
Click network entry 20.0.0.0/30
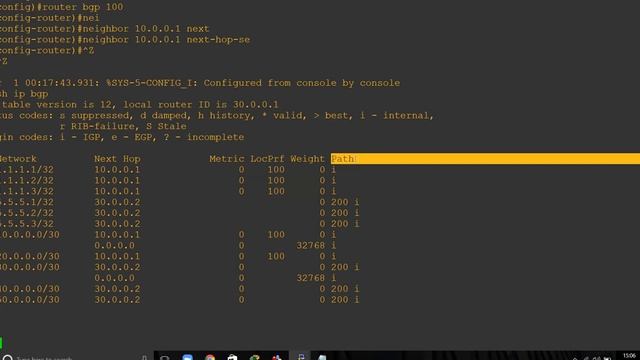point(30,256)
